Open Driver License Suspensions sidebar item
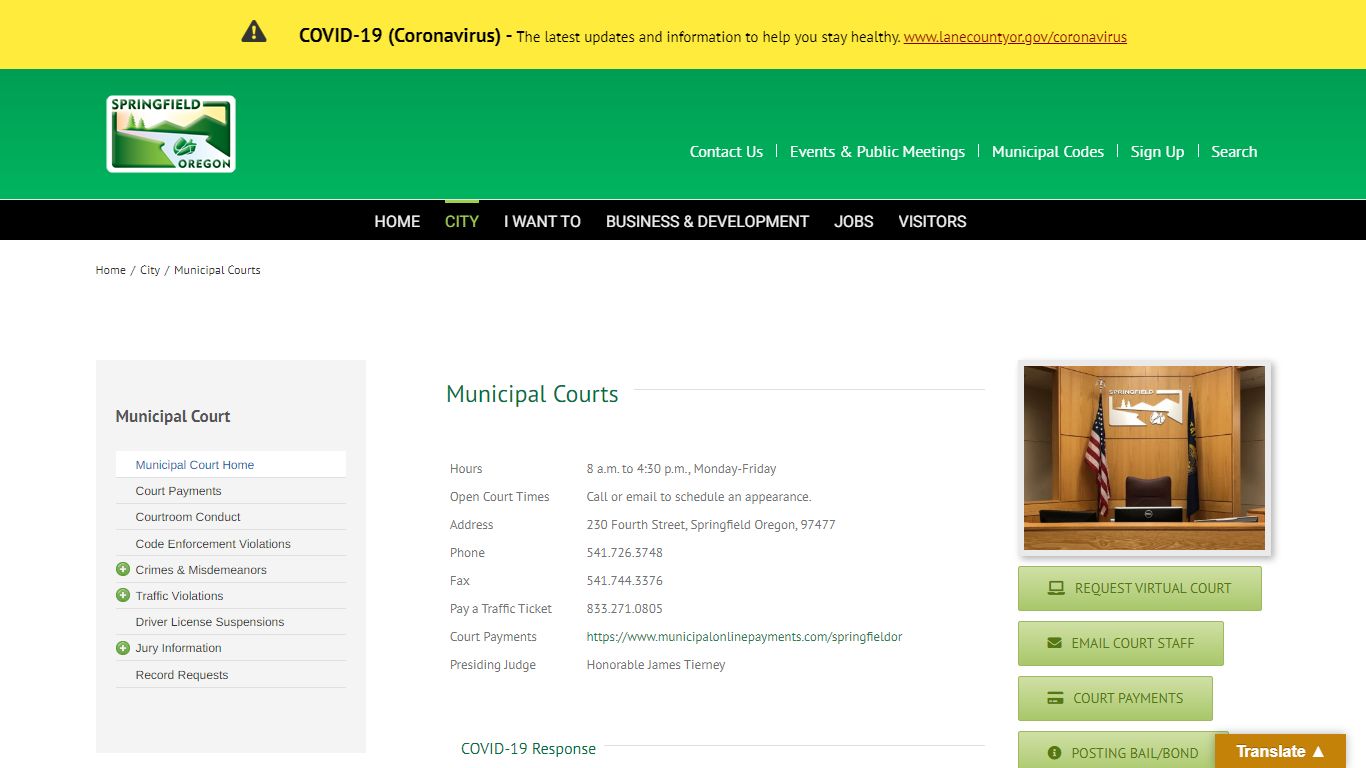The image size is (1366, 768). click(231, 622)
